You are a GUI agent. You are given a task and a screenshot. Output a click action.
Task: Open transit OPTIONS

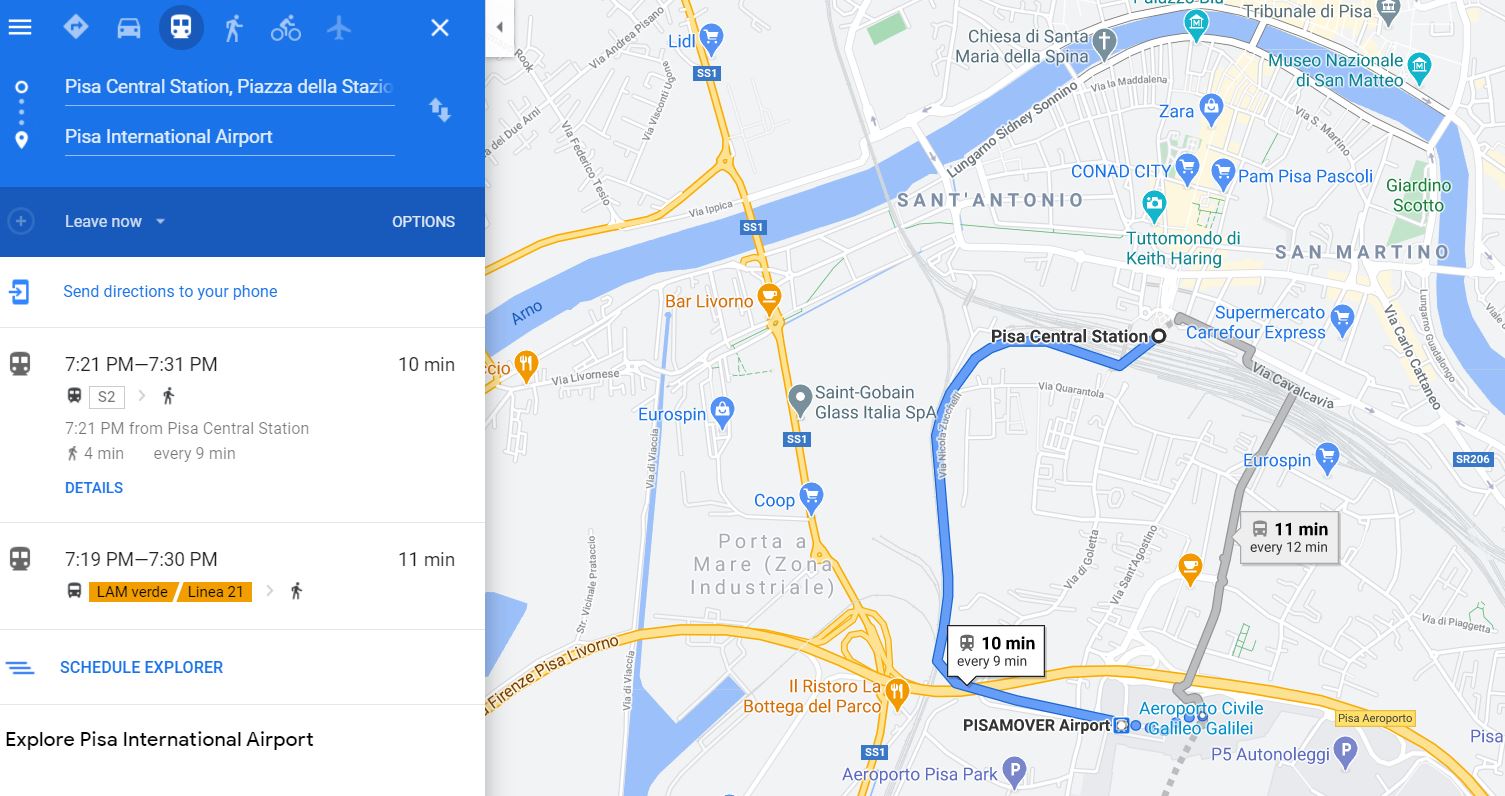pyautogui.click(x=423, y=222)
